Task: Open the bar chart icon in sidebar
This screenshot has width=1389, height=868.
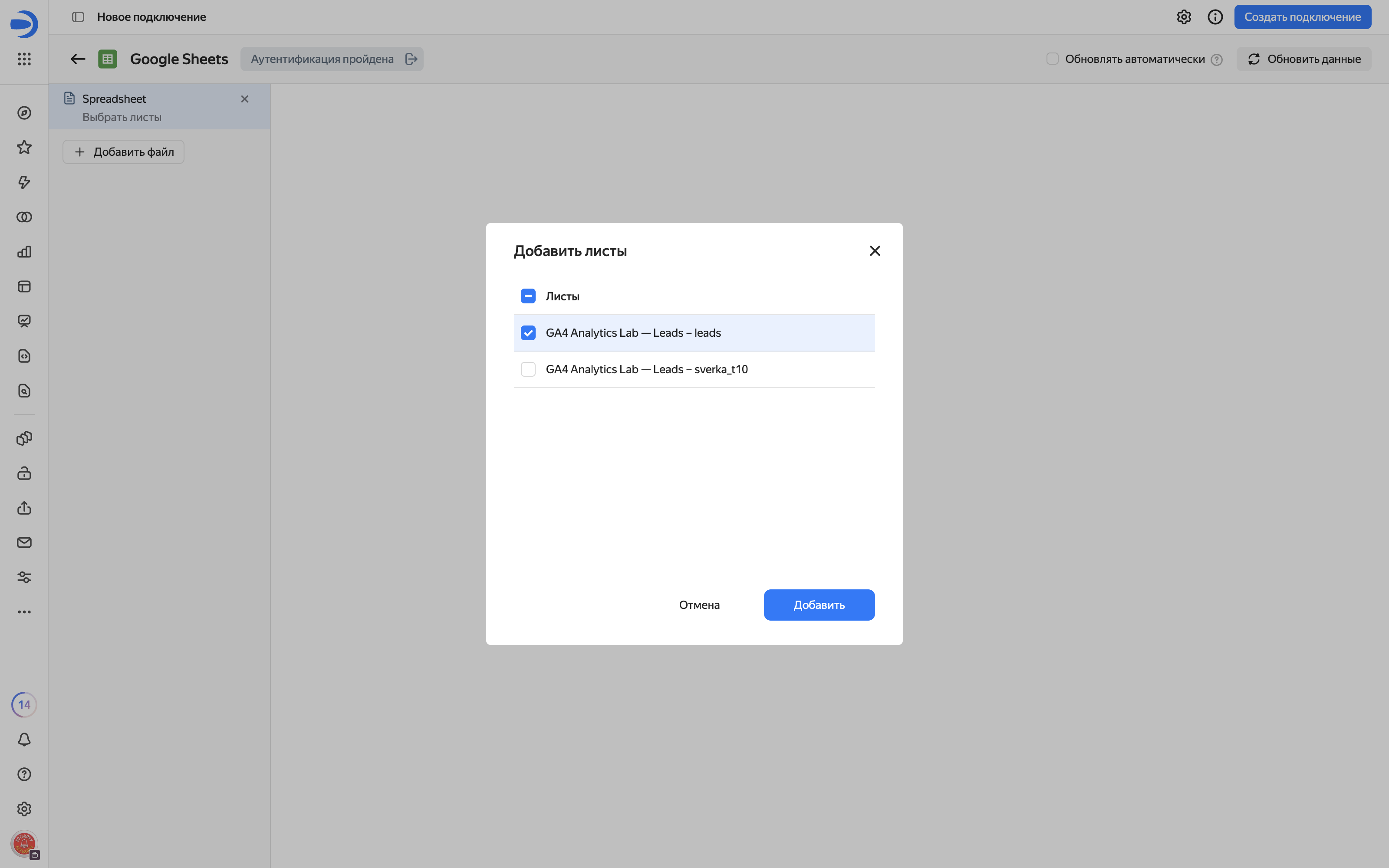Action: (24, 251)
